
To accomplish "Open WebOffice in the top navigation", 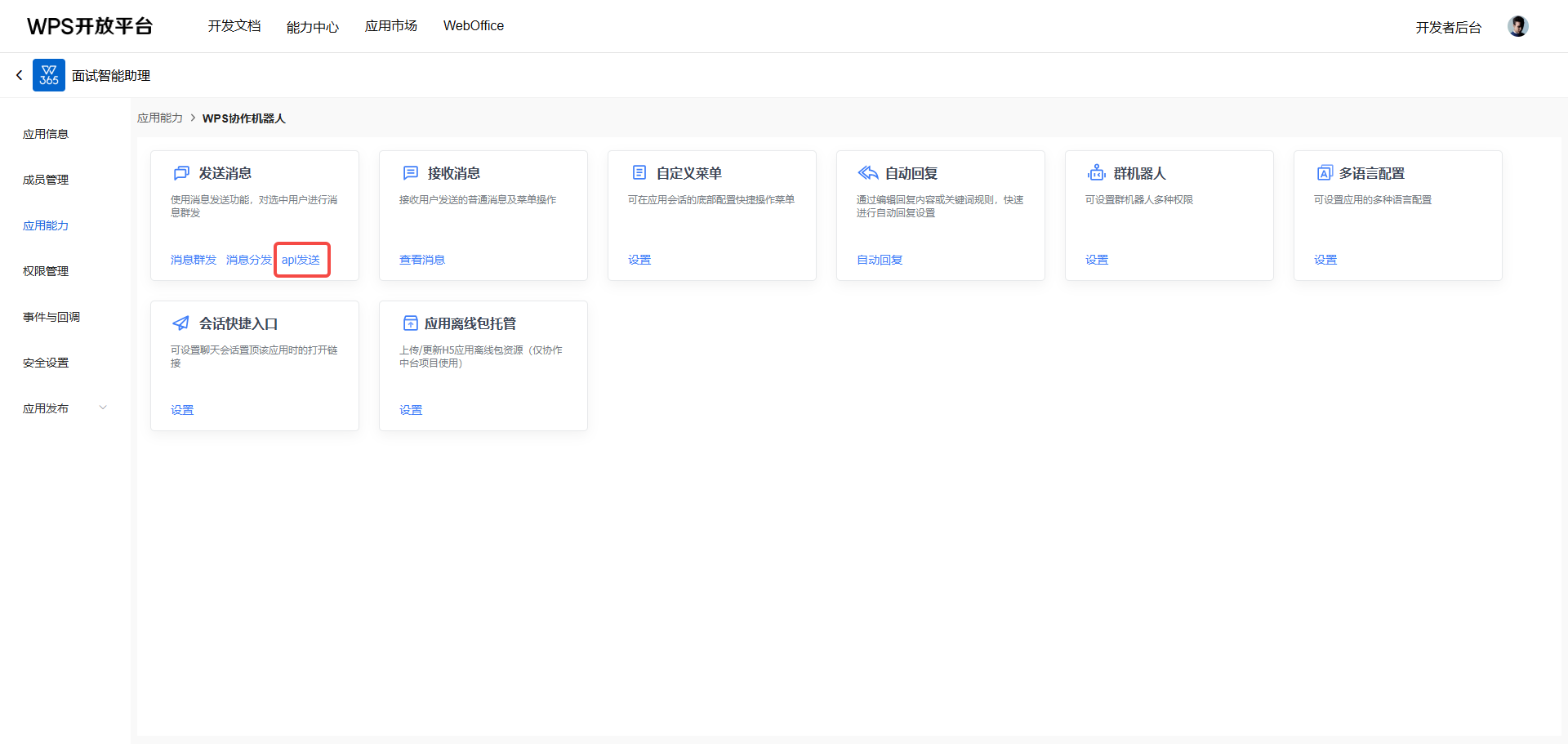I will click(x=474, y=26).
